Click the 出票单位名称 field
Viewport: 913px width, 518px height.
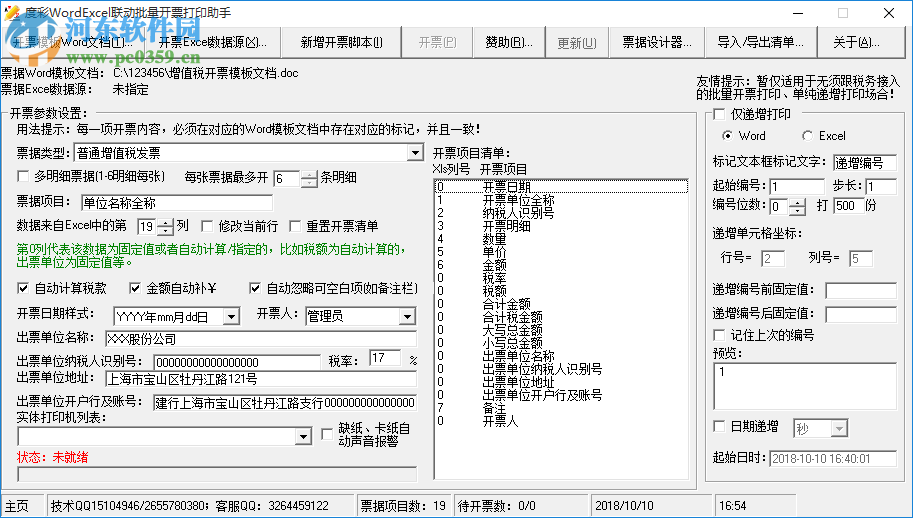(261, 339)
